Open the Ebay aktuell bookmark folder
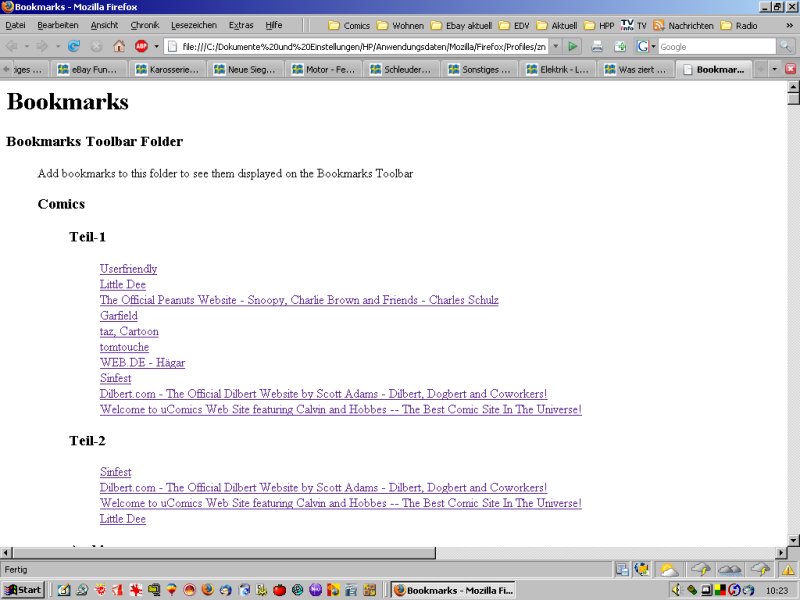Viewport: 800px width, 600px height. 461,25
